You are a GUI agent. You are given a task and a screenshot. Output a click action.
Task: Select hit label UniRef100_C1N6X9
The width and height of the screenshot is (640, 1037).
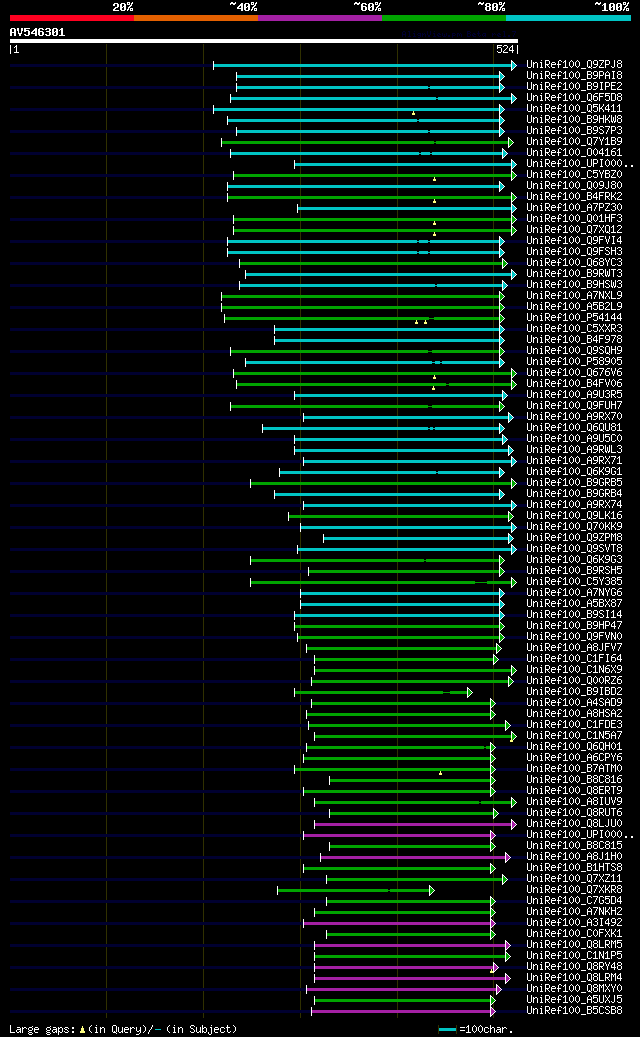point(574,669)
